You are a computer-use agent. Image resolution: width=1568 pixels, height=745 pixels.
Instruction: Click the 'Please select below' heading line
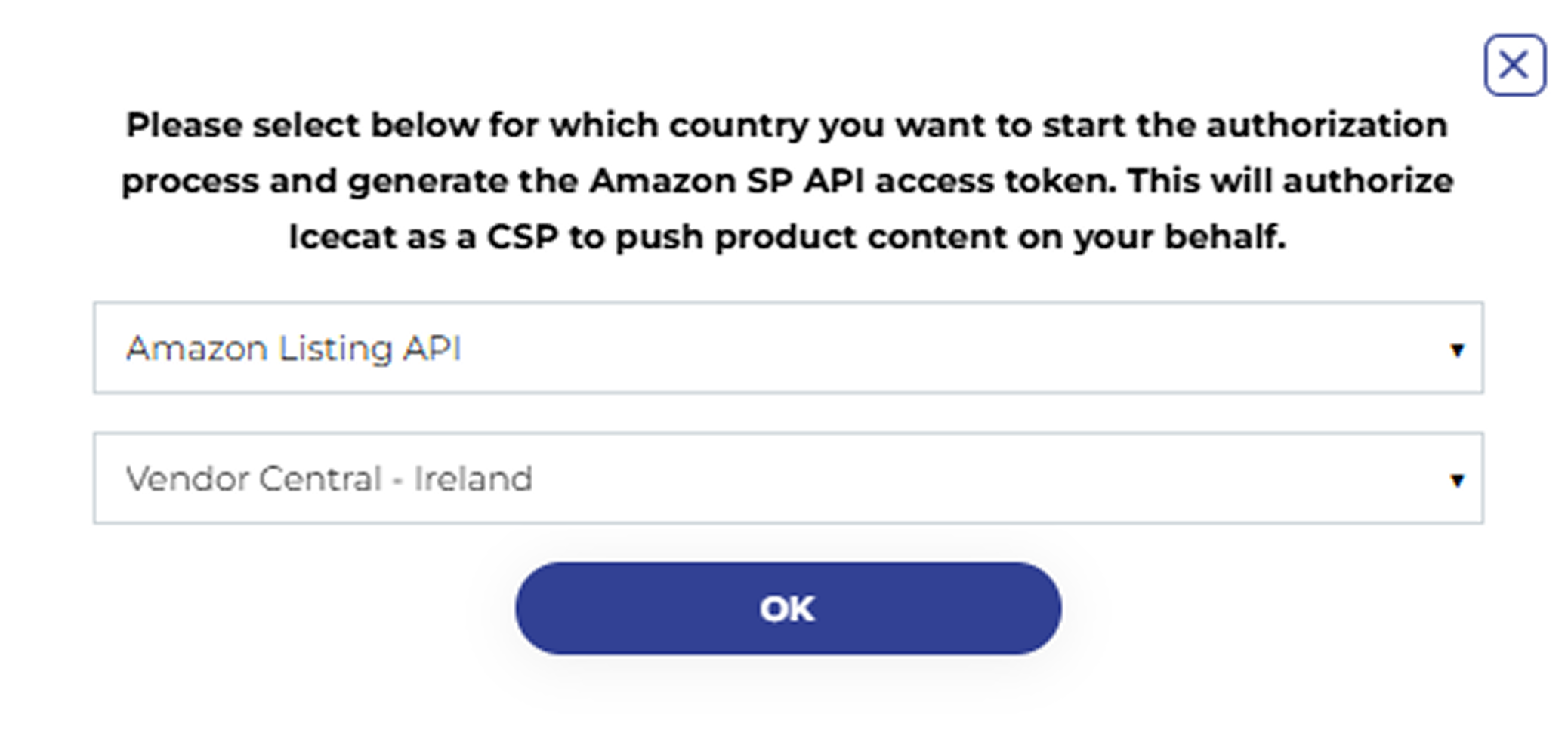point(786,125)
